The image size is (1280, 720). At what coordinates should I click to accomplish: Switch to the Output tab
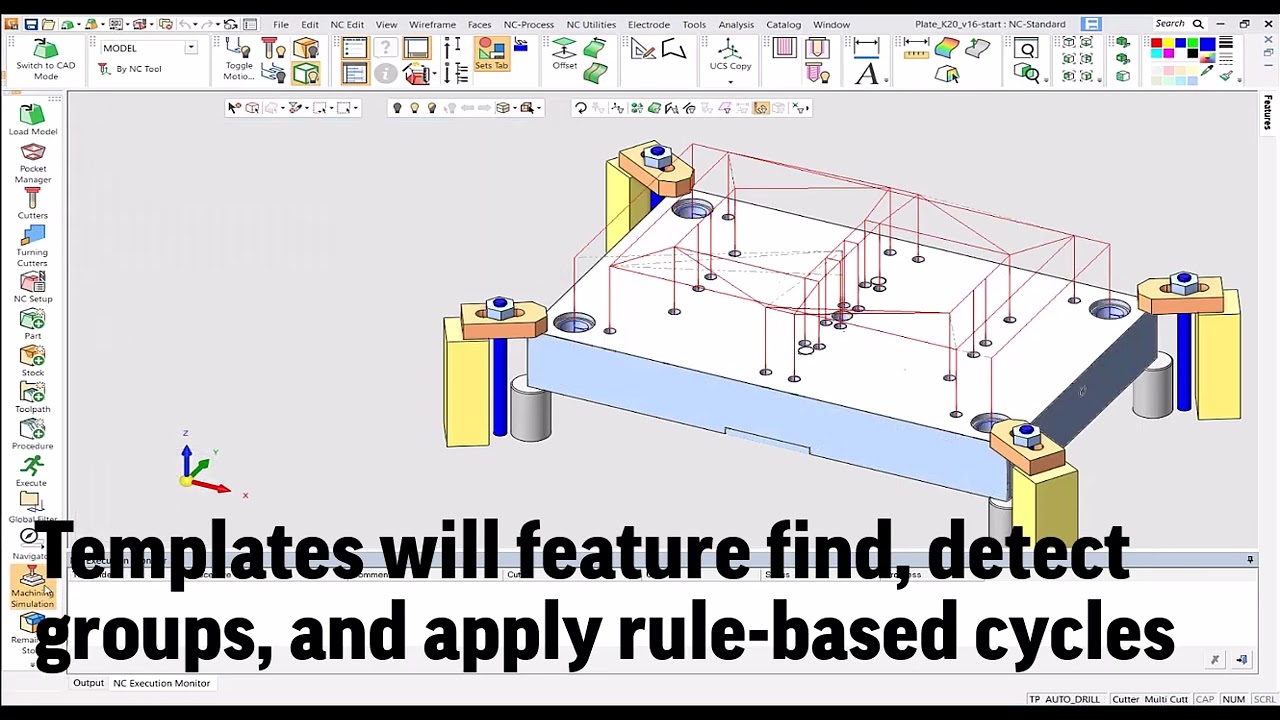pyautogui.click(x=88, y=683)
